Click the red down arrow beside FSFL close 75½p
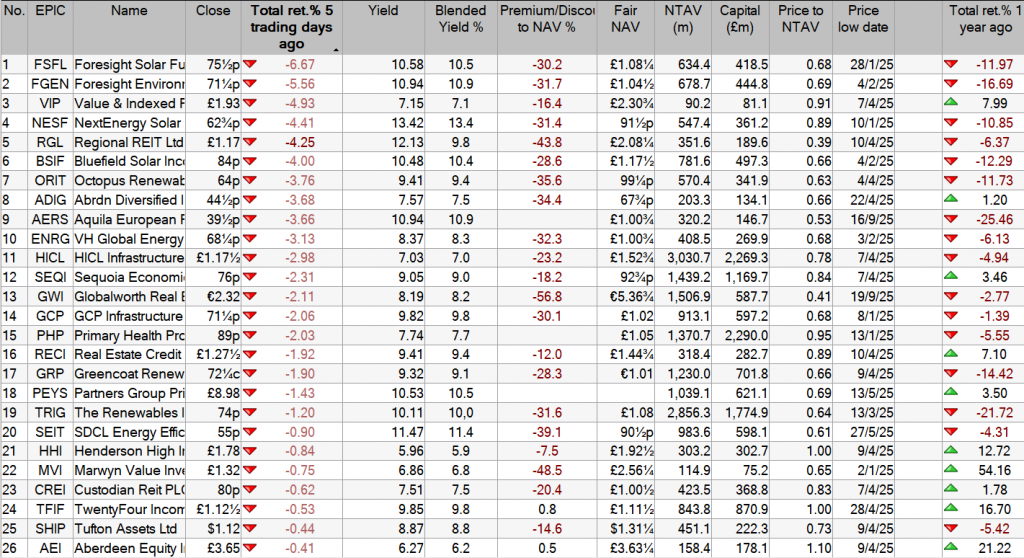 (x=249, y=64)
